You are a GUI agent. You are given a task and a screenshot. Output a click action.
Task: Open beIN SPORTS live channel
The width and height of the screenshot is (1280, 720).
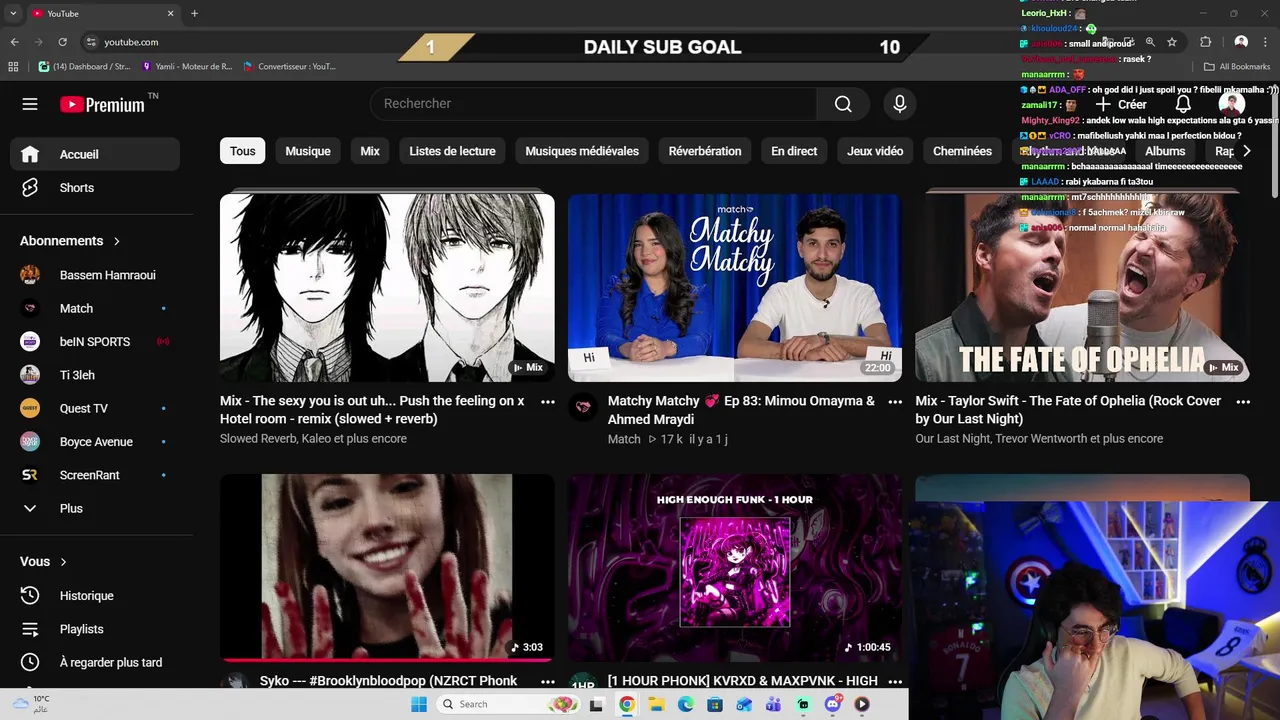coord(95,342)
